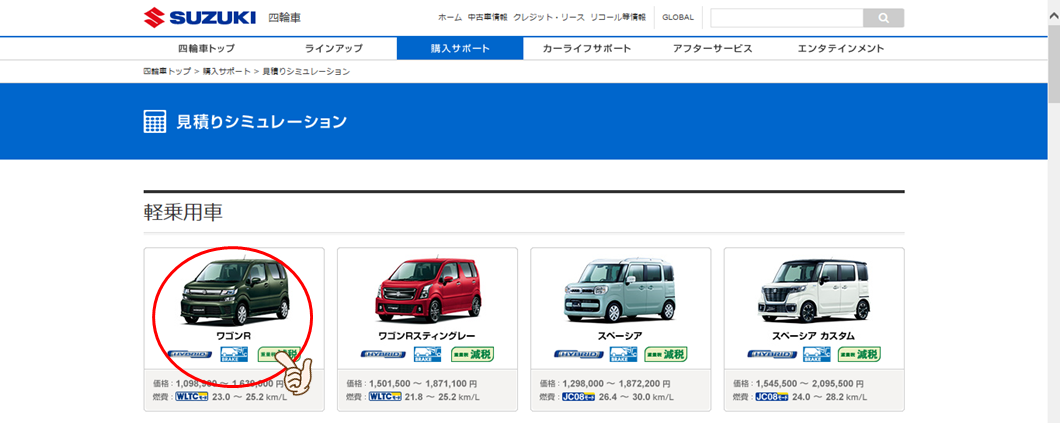This screenshot has width=1060, height=423.
Task: Click the スペーシア model name
Action: point(621,335)
